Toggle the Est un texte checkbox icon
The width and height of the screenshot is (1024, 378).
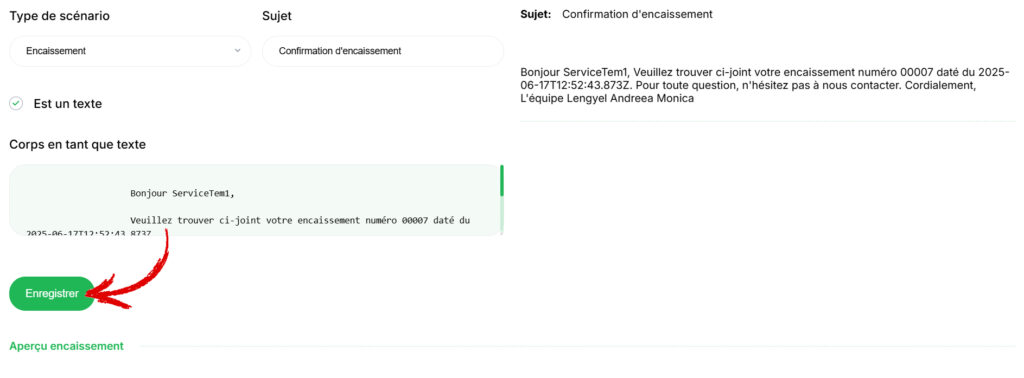point(16,104)
